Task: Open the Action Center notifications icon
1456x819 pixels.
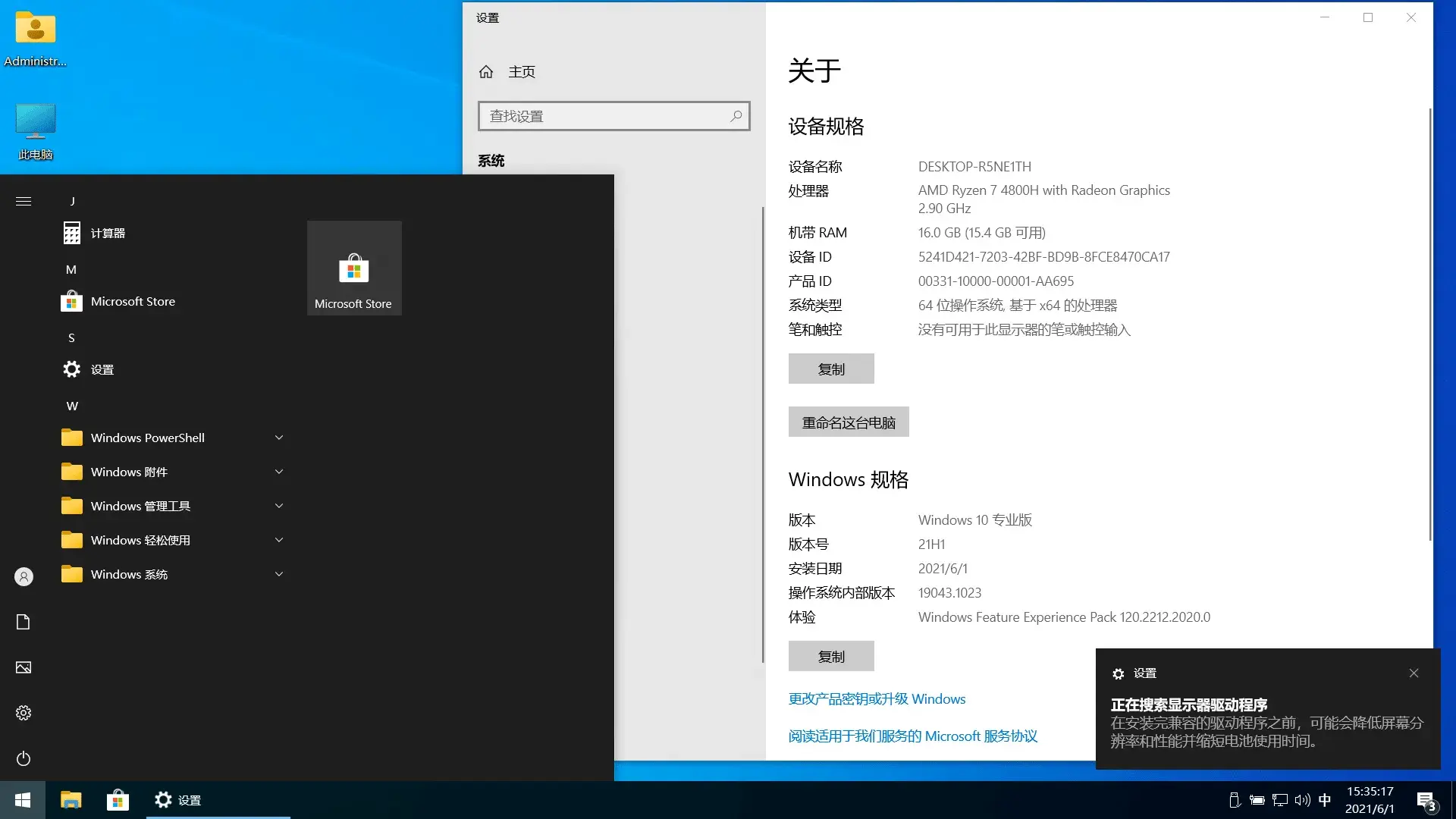Action: pos(1426,801)
